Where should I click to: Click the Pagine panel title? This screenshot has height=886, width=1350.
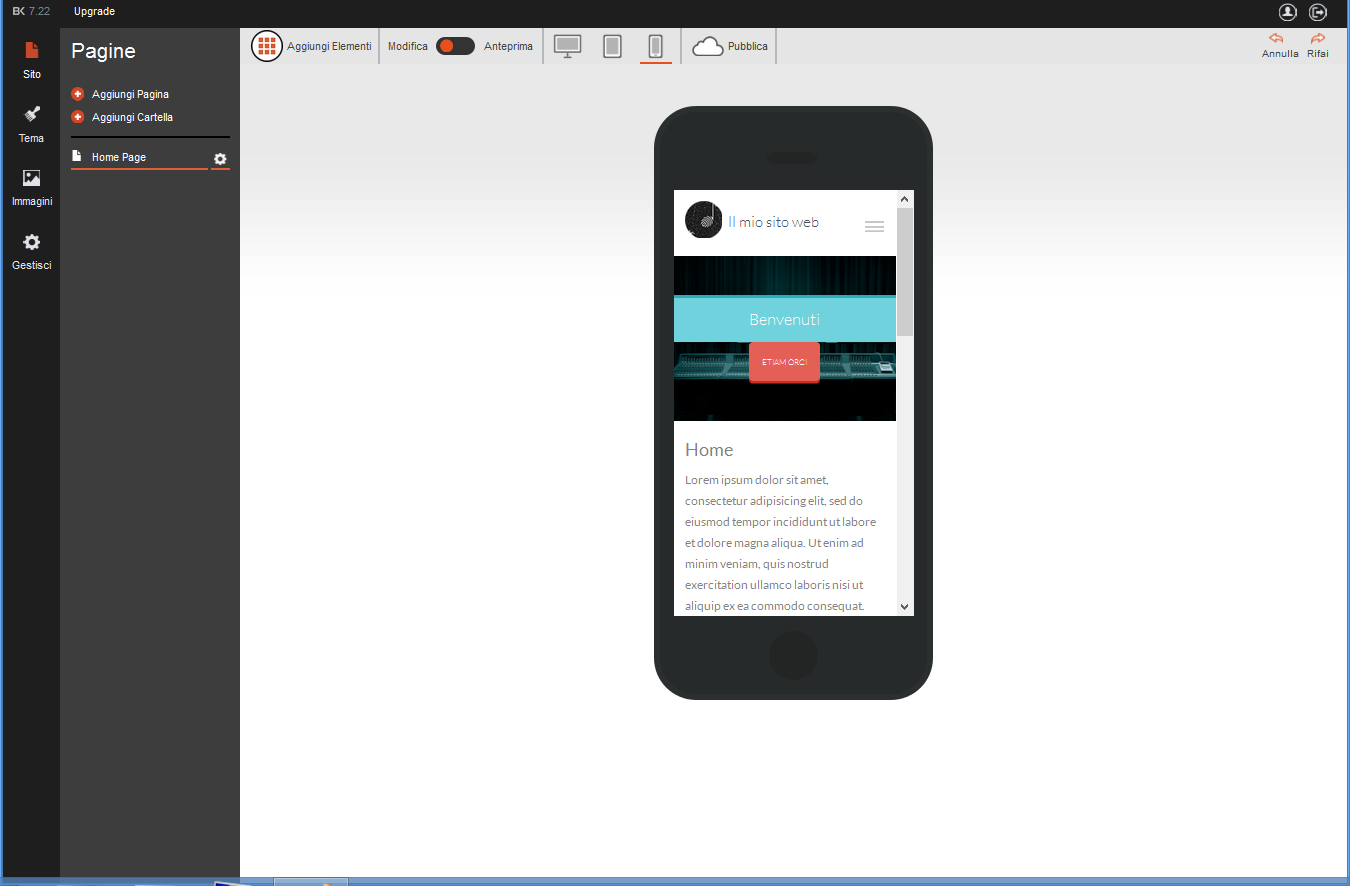click(x=103, y=51)
